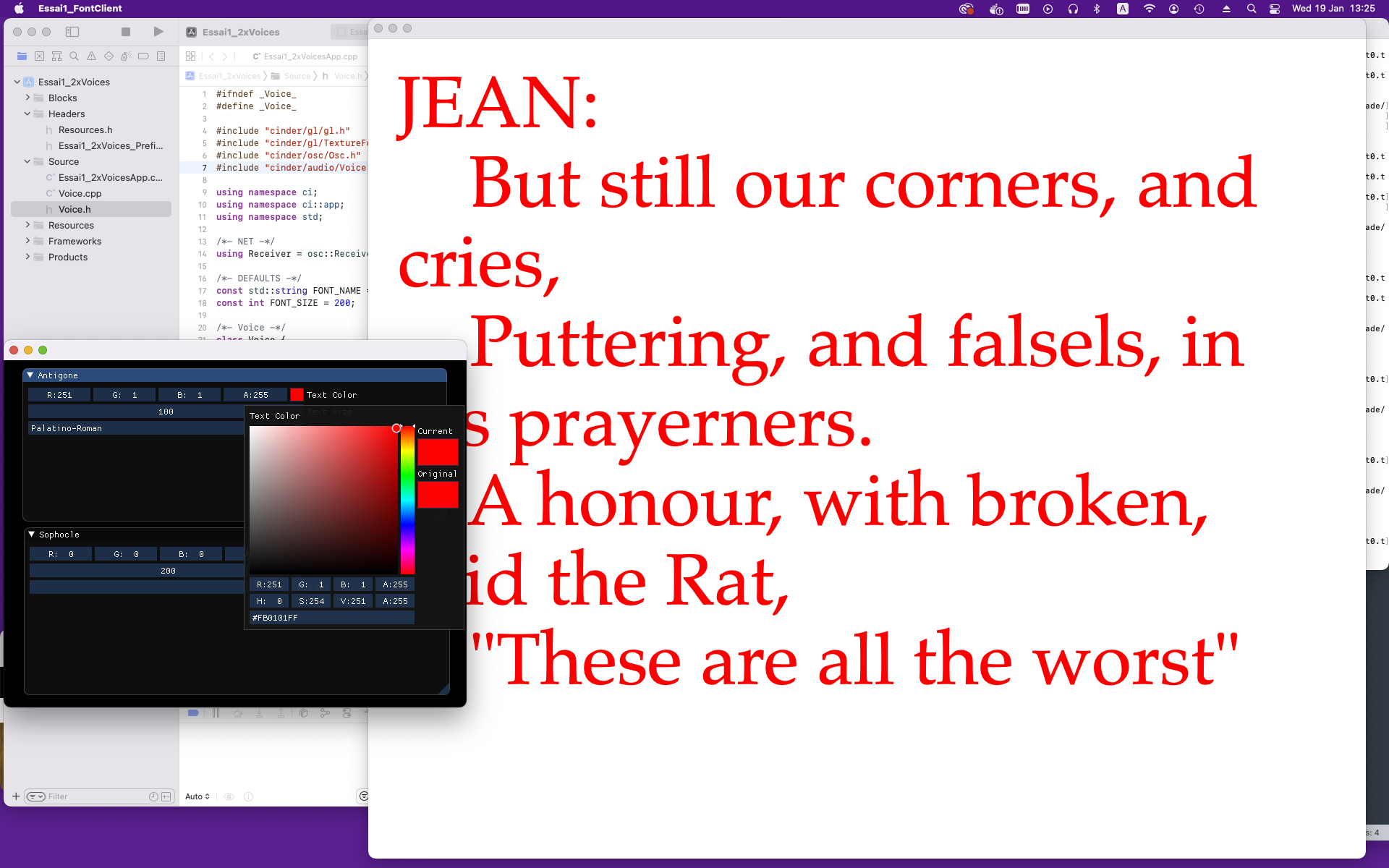Expand the Resources group in navigator

coord(27,225)
